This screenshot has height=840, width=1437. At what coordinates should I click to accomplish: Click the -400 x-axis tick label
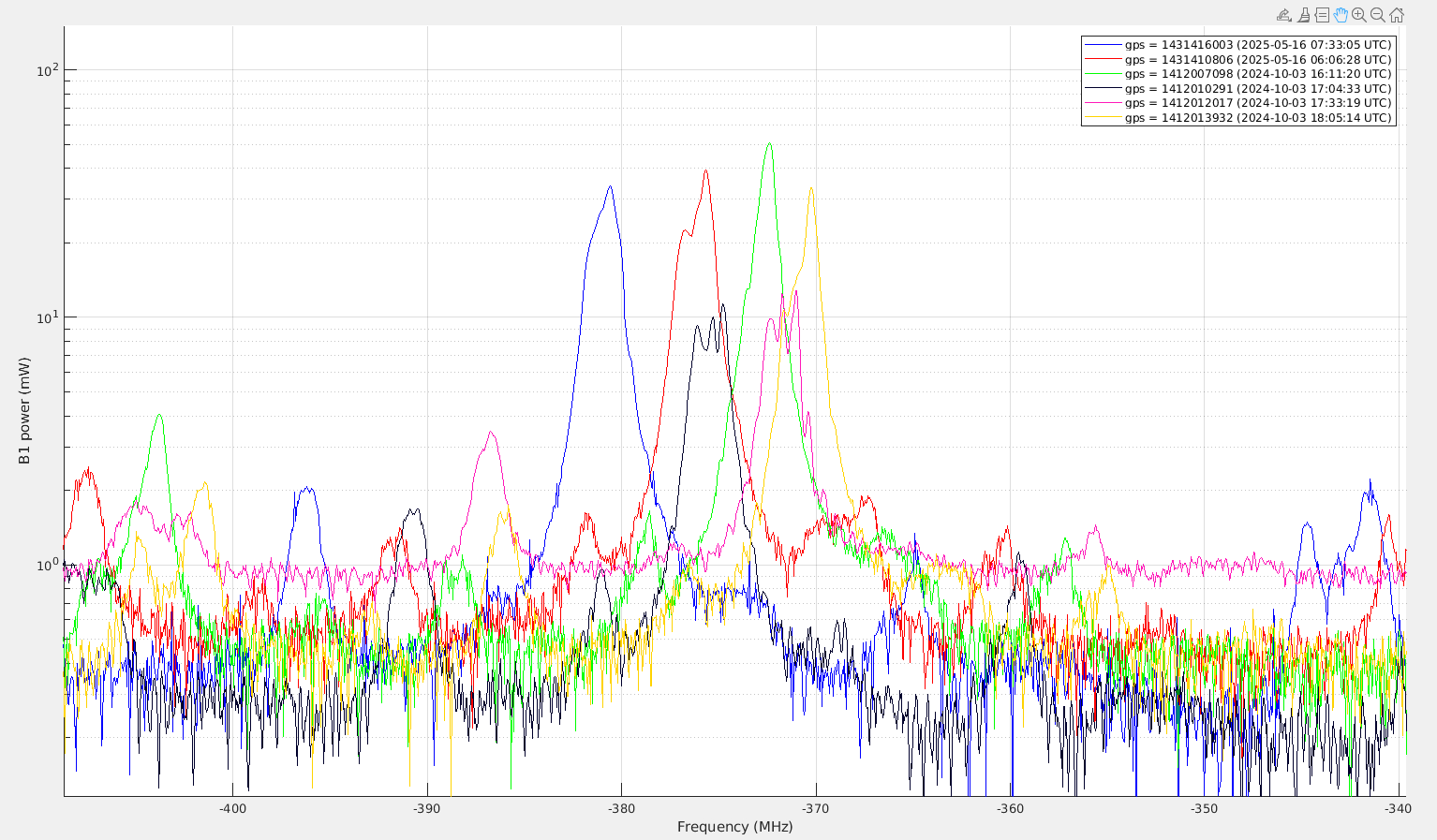tap(232, 809)
